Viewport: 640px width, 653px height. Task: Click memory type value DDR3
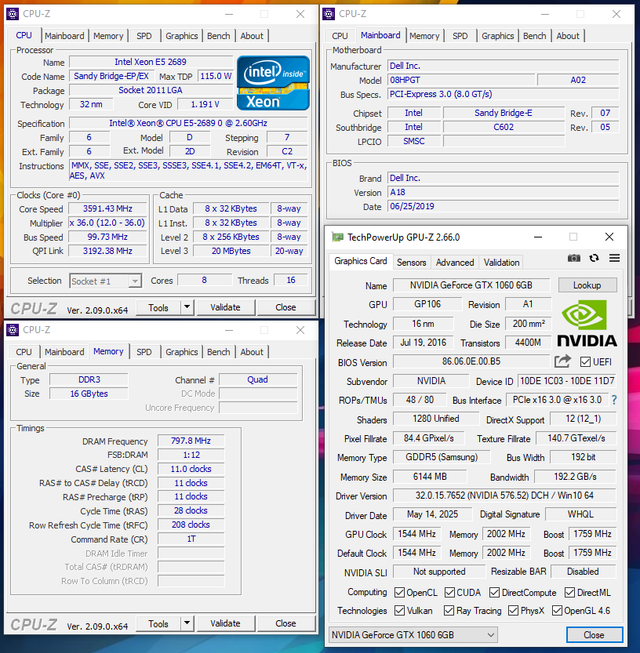click(89, 380)
